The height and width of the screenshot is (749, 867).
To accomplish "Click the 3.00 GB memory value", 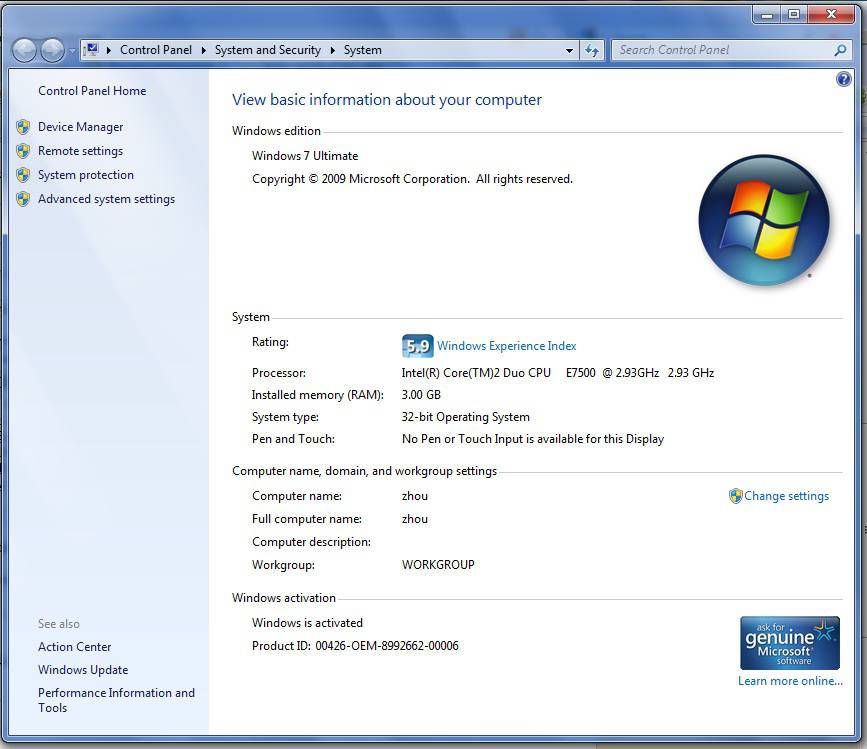I will [421, 395].
